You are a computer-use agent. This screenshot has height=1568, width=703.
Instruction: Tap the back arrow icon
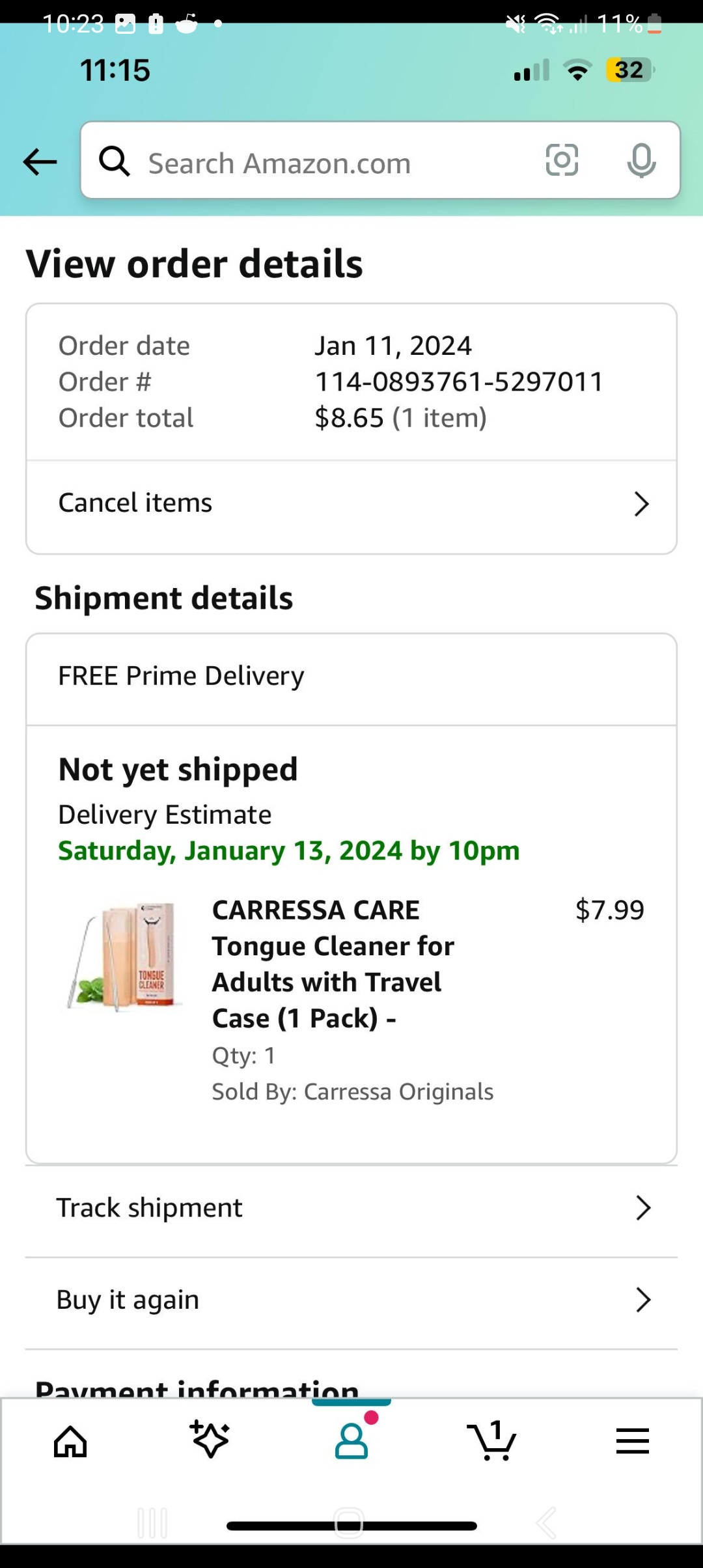[40, 161]
